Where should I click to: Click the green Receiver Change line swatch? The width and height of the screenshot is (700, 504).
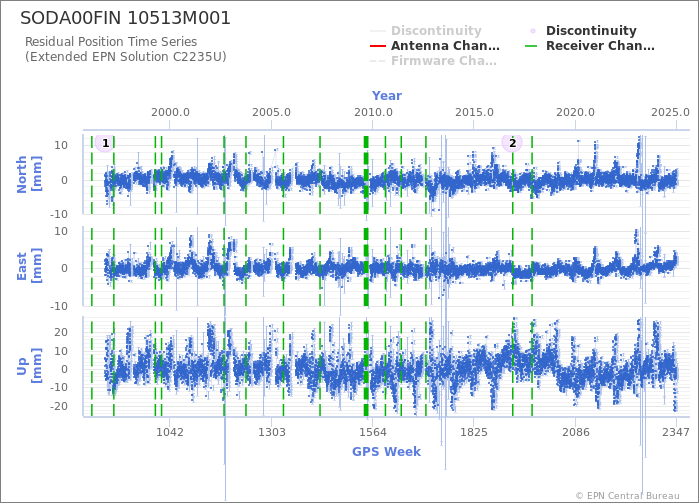pyautogui.click(x=531, y=46)
